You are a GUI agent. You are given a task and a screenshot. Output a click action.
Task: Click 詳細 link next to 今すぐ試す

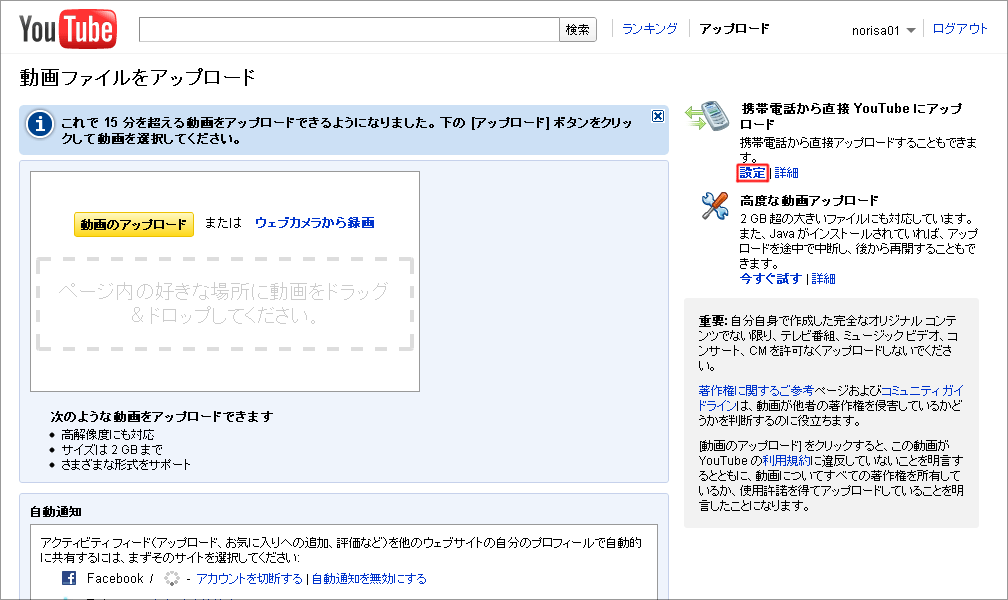pos(824,278)
